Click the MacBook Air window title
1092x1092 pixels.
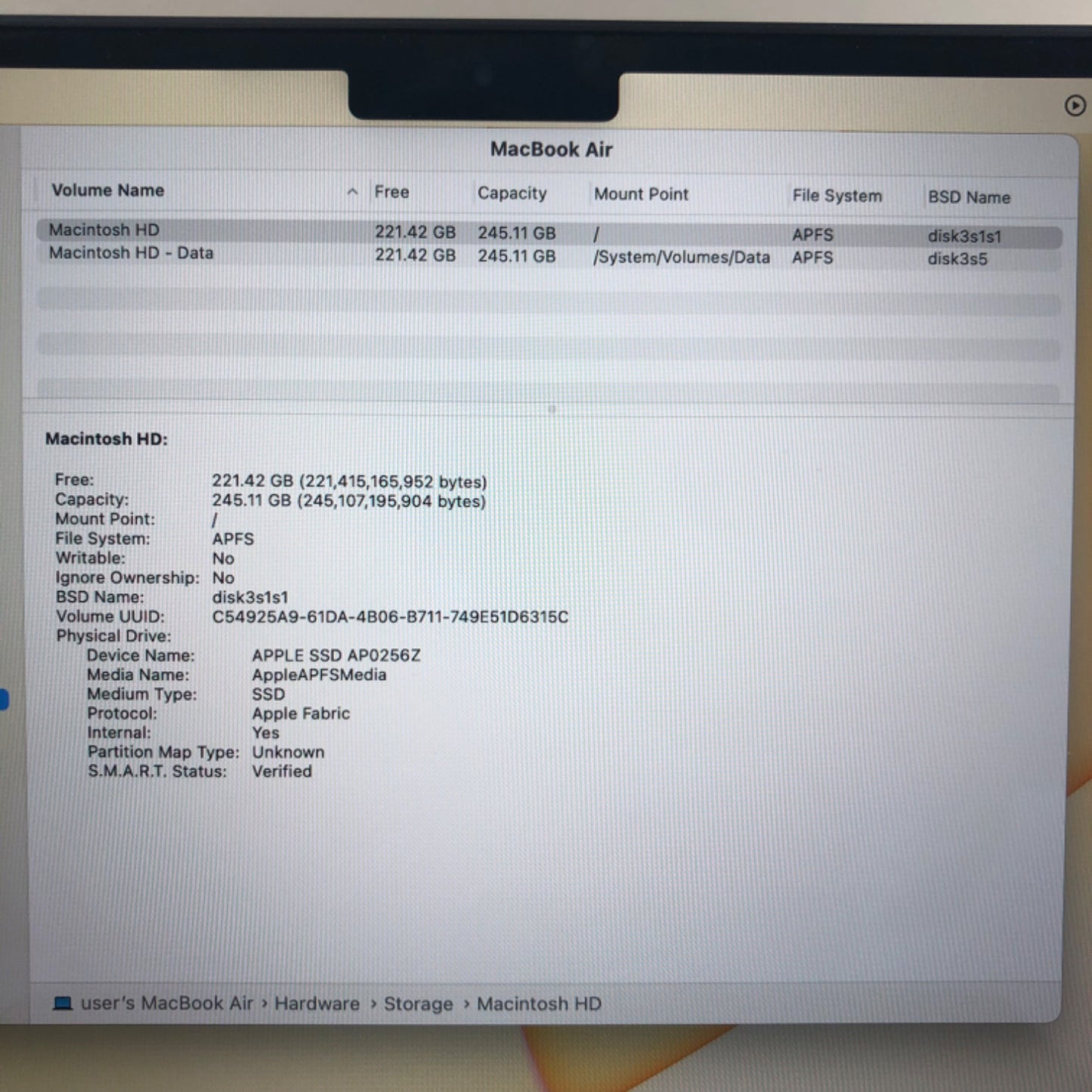click(551, 150)
